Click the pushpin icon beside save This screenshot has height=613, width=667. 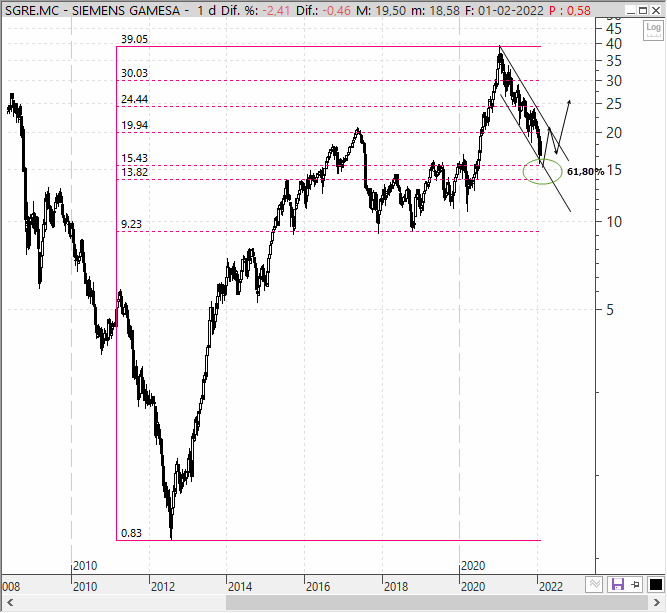636,584
